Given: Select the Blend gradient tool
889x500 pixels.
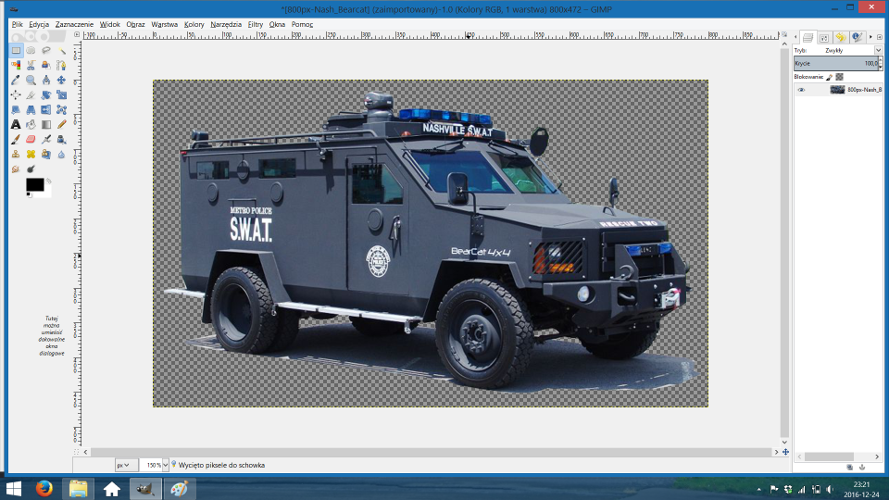Looking at the screenshot, I should [46, 124].
